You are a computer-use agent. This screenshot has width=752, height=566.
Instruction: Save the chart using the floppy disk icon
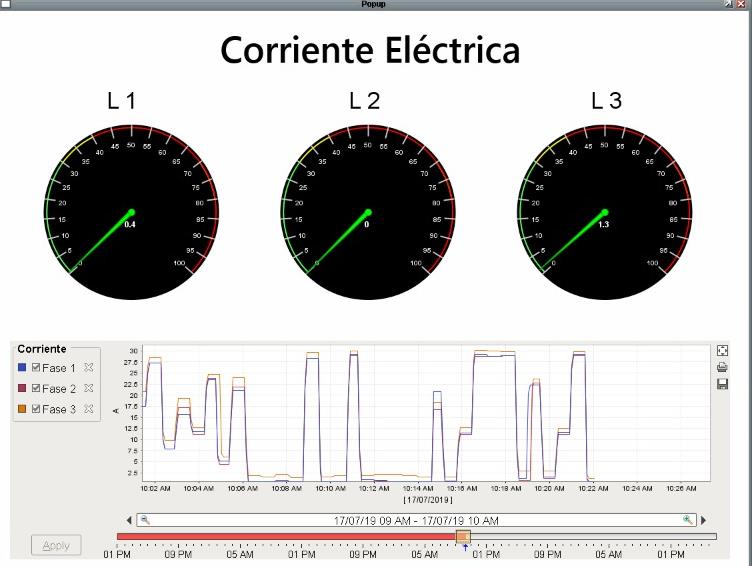click(x=722, y=383)
